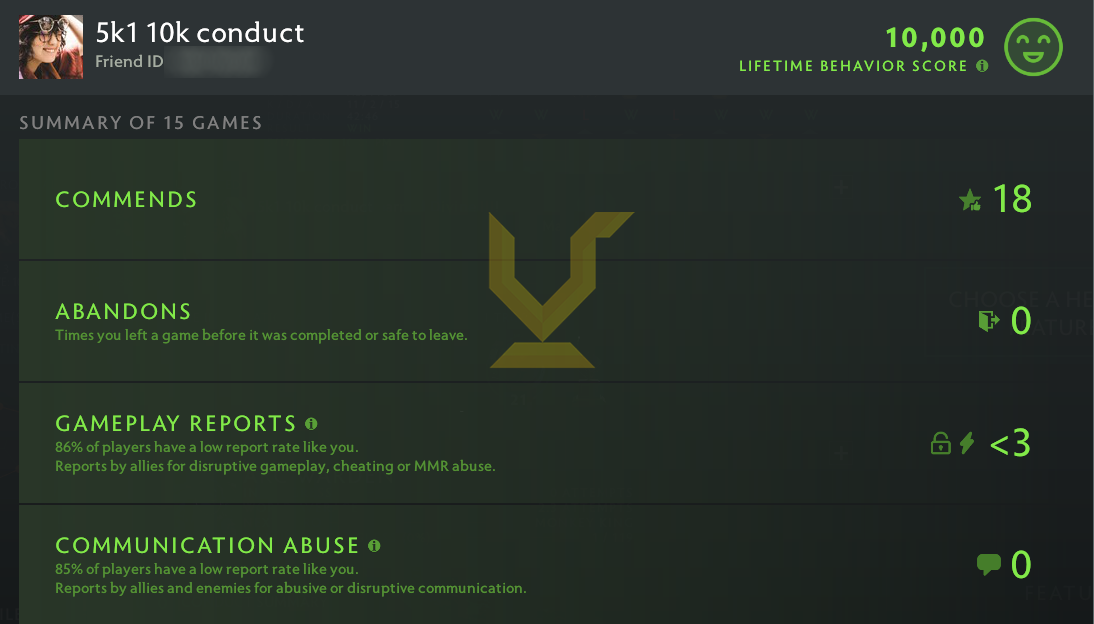Click the player avatar thumbnail
1094x624 pixels.
pos(51,47)
